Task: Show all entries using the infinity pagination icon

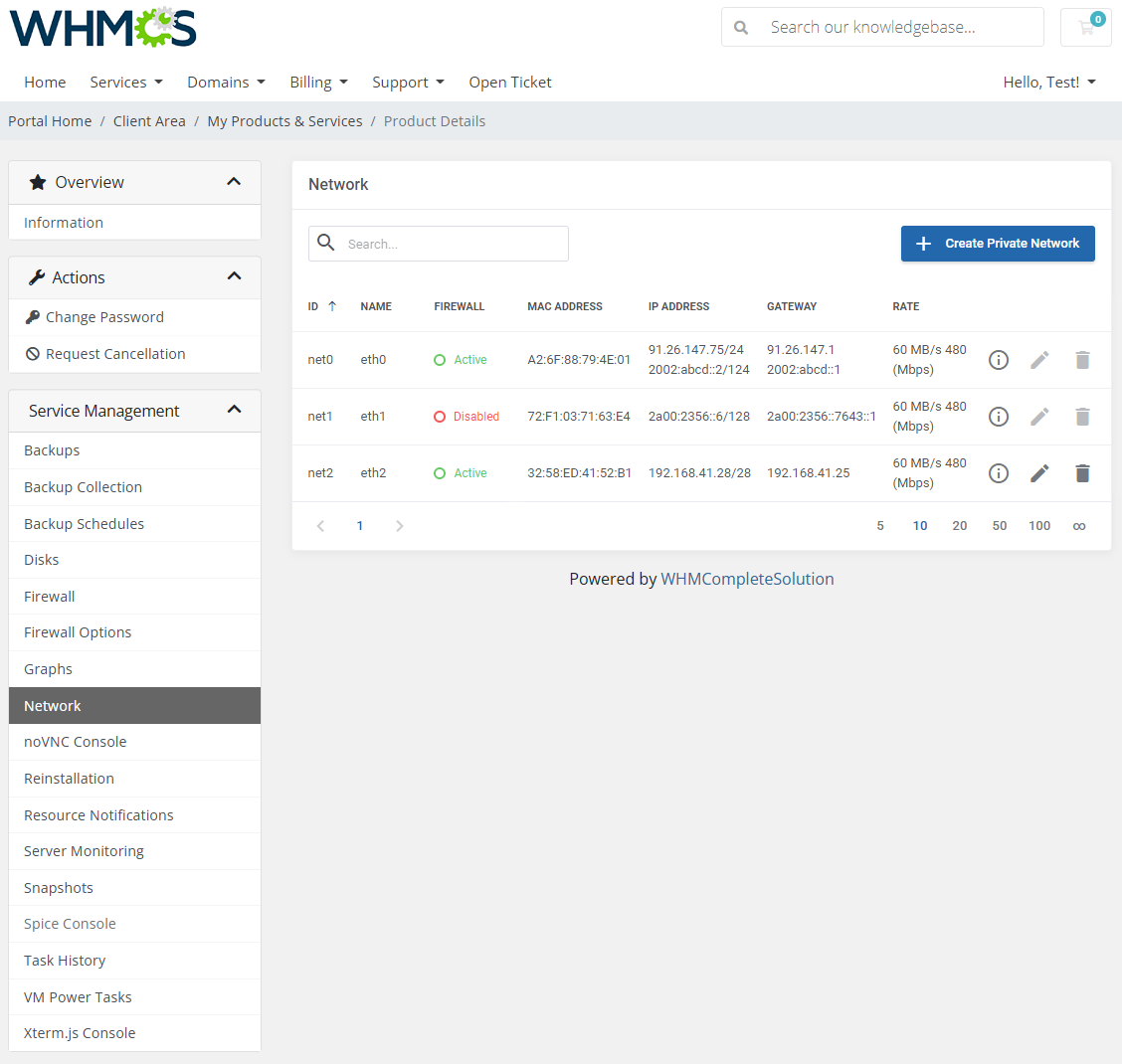Action: 1079,525
